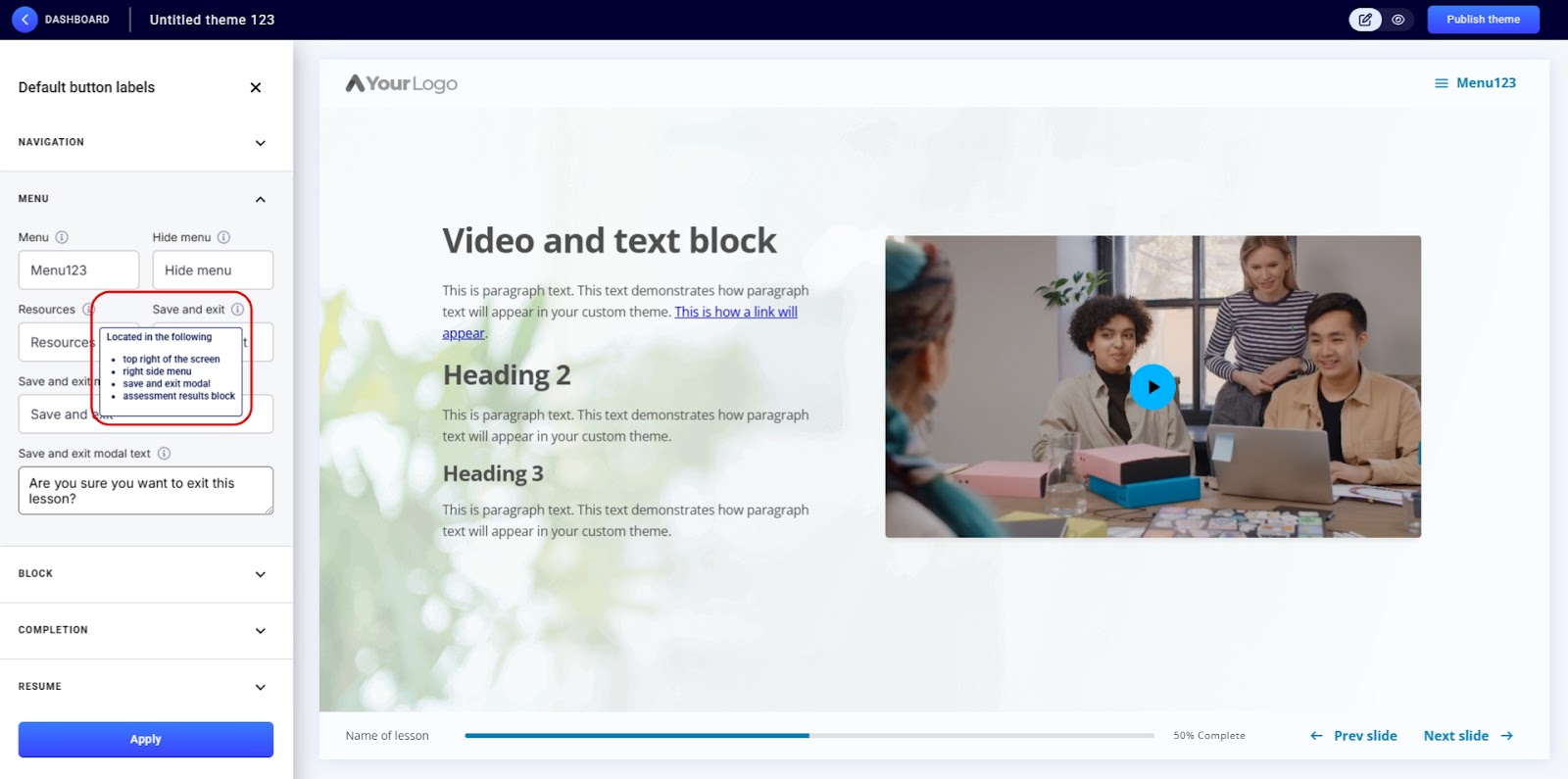
Task: Click info icon next to Menu label
Action: tap(62, 237)
